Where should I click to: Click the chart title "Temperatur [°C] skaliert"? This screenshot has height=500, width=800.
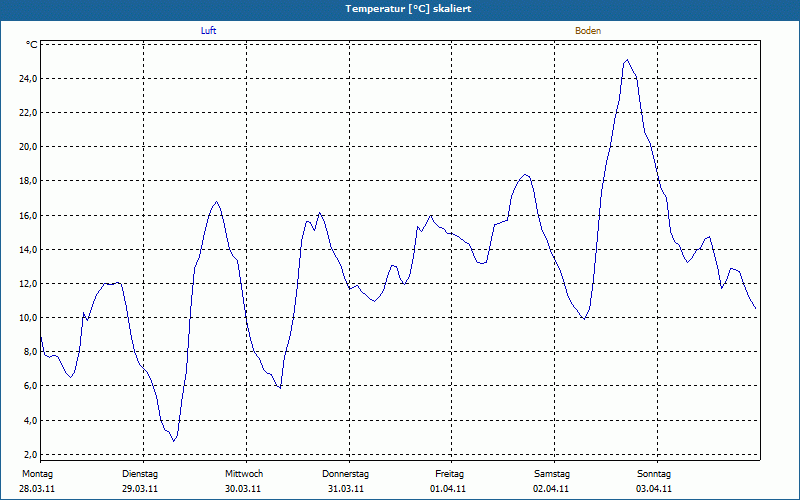[x=408, y=9]
